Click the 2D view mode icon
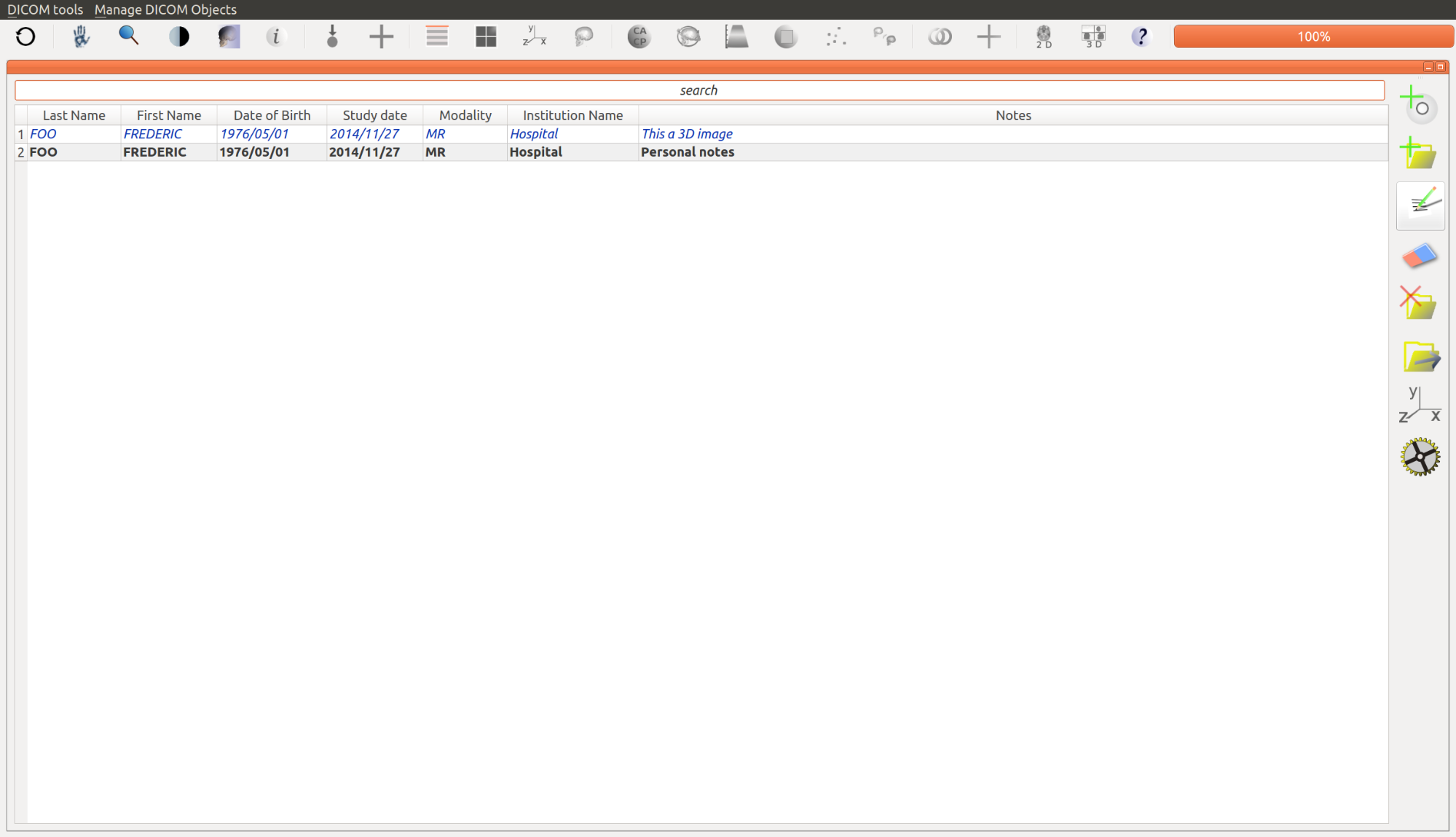The height and width of the screenshot is (837, 1456). pos(1044,37)
